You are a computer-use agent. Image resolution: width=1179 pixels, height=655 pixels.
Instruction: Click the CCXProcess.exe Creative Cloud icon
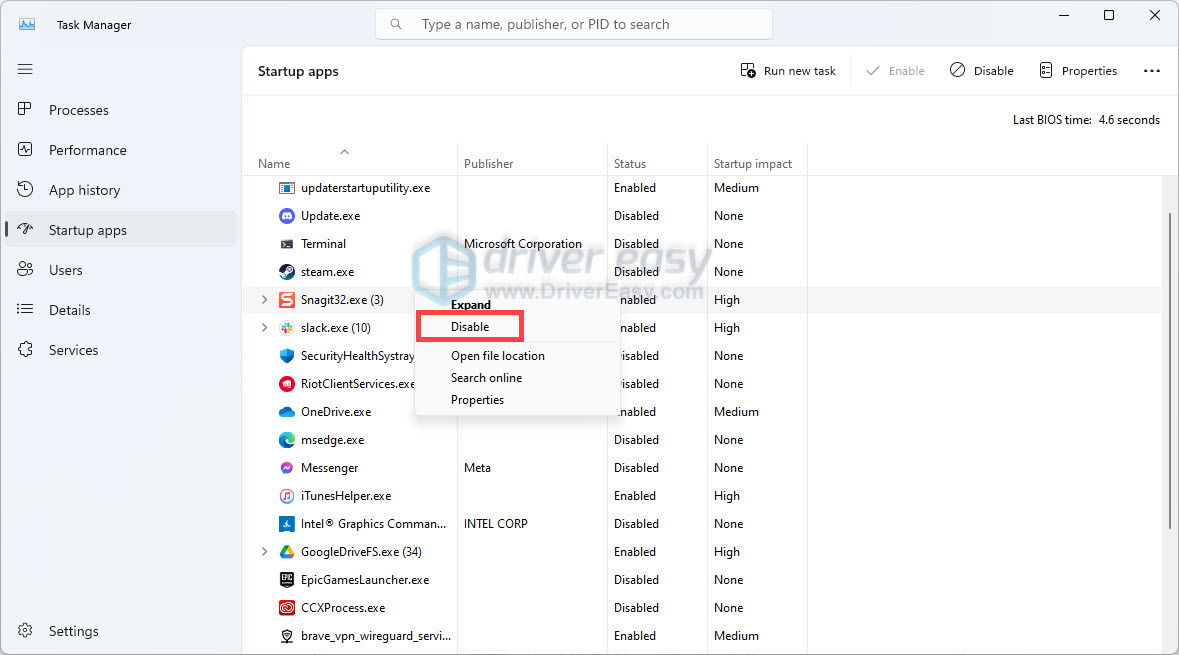tap(287, 608)
